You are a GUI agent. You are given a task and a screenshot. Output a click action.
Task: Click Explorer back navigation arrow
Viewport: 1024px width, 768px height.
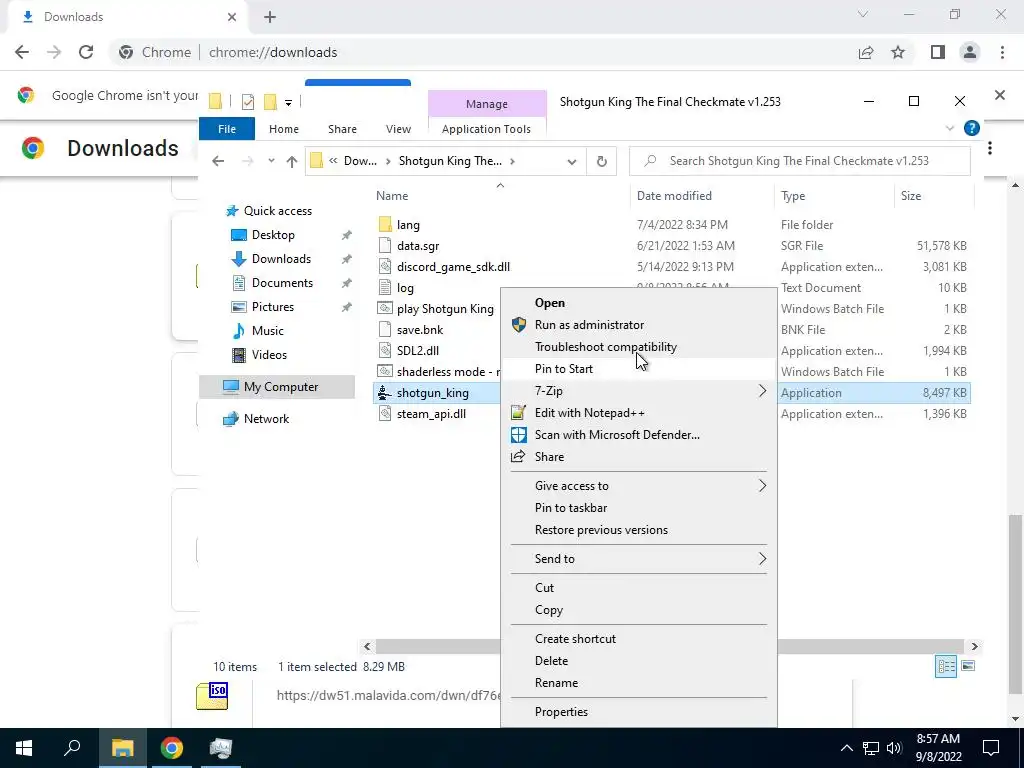[x=218, y=161]
